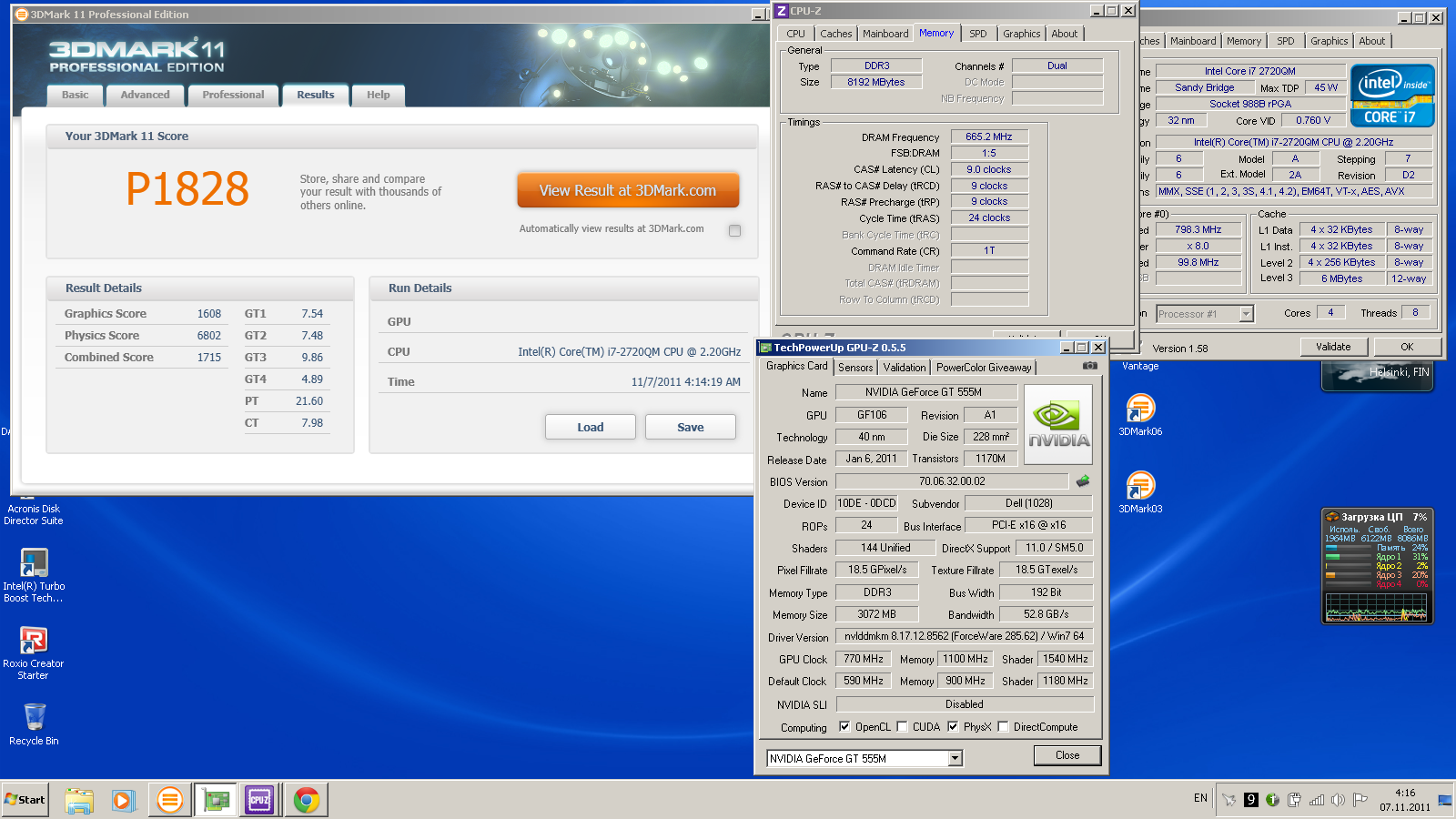Screen dimensions: 1456x819
Task: Toggle the PhysX checkbox in GPU-Z
Action: click(953, 726)
